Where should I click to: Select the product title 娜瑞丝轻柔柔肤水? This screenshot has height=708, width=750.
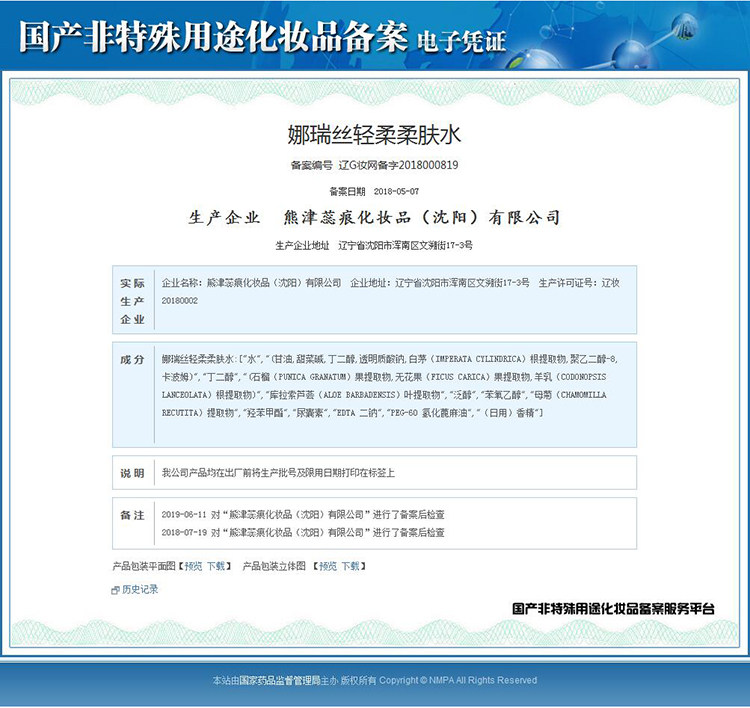click(375, 134)
